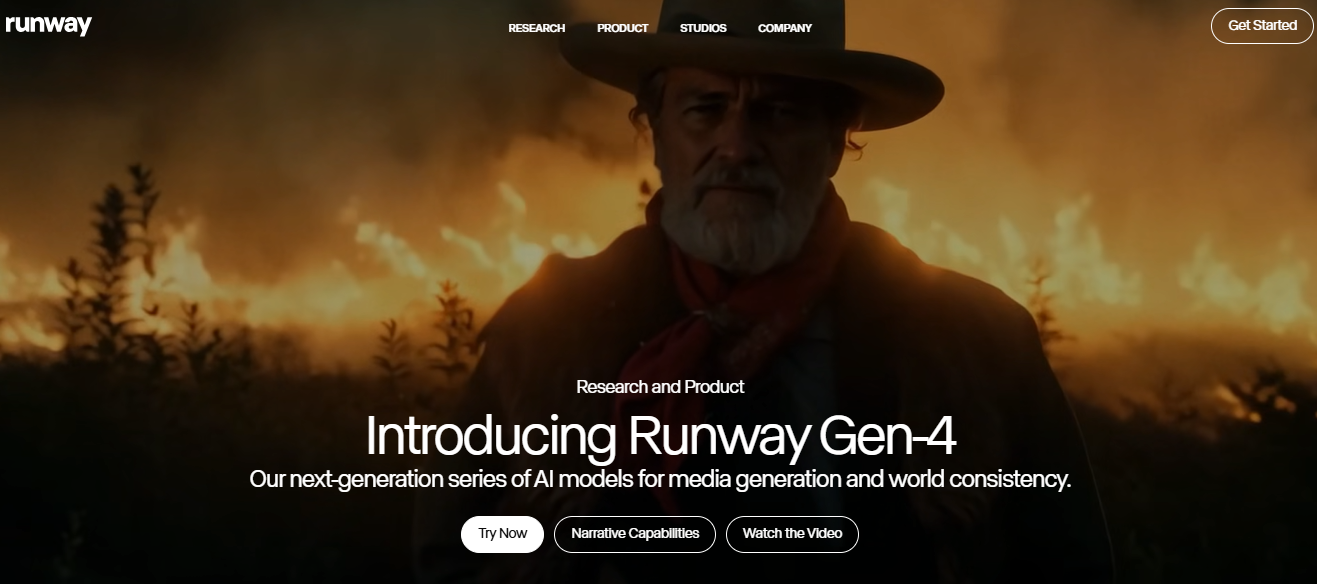
Task: Click the Get Started button
Action: [1262, 26]
